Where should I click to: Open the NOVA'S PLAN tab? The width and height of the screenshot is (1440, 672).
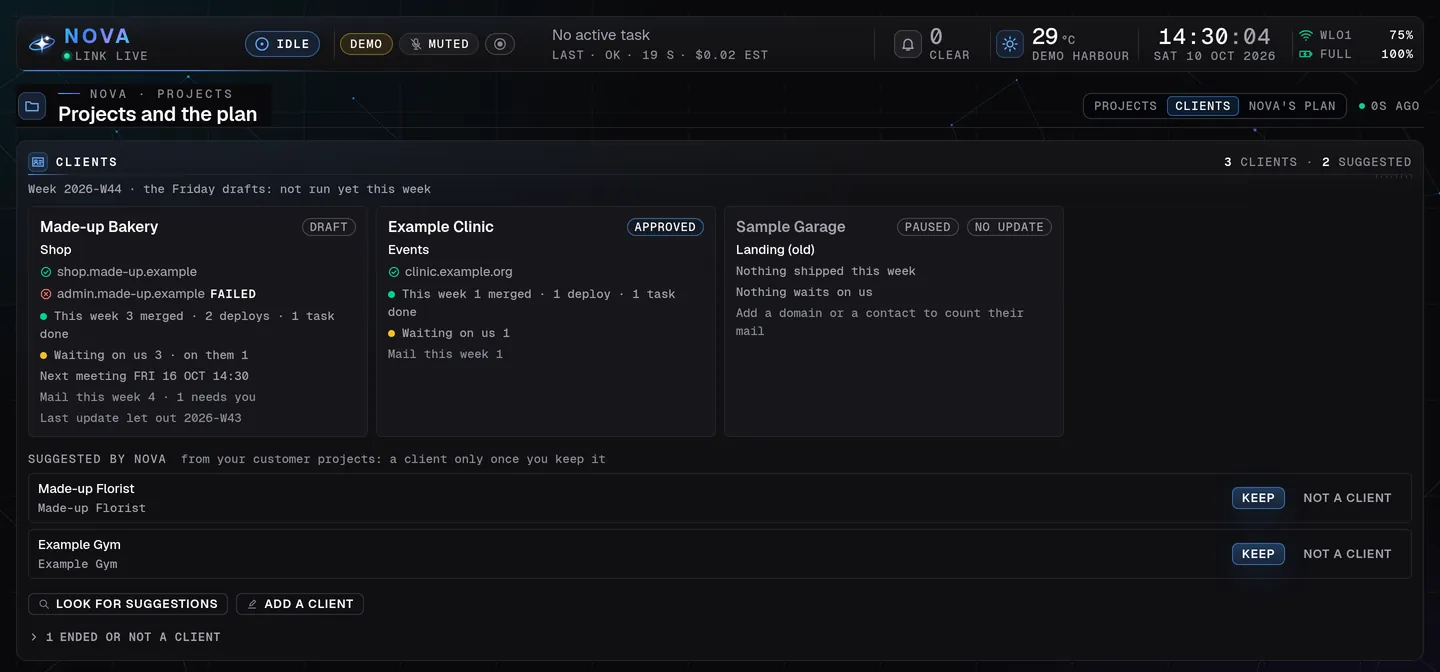[x=1292, y=106]
